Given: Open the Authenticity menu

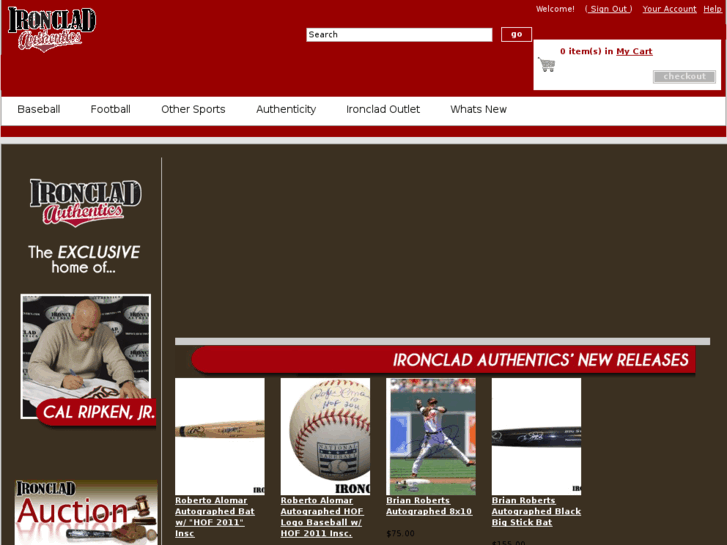Looking at the screenshot, I should (x=286, y=109).
